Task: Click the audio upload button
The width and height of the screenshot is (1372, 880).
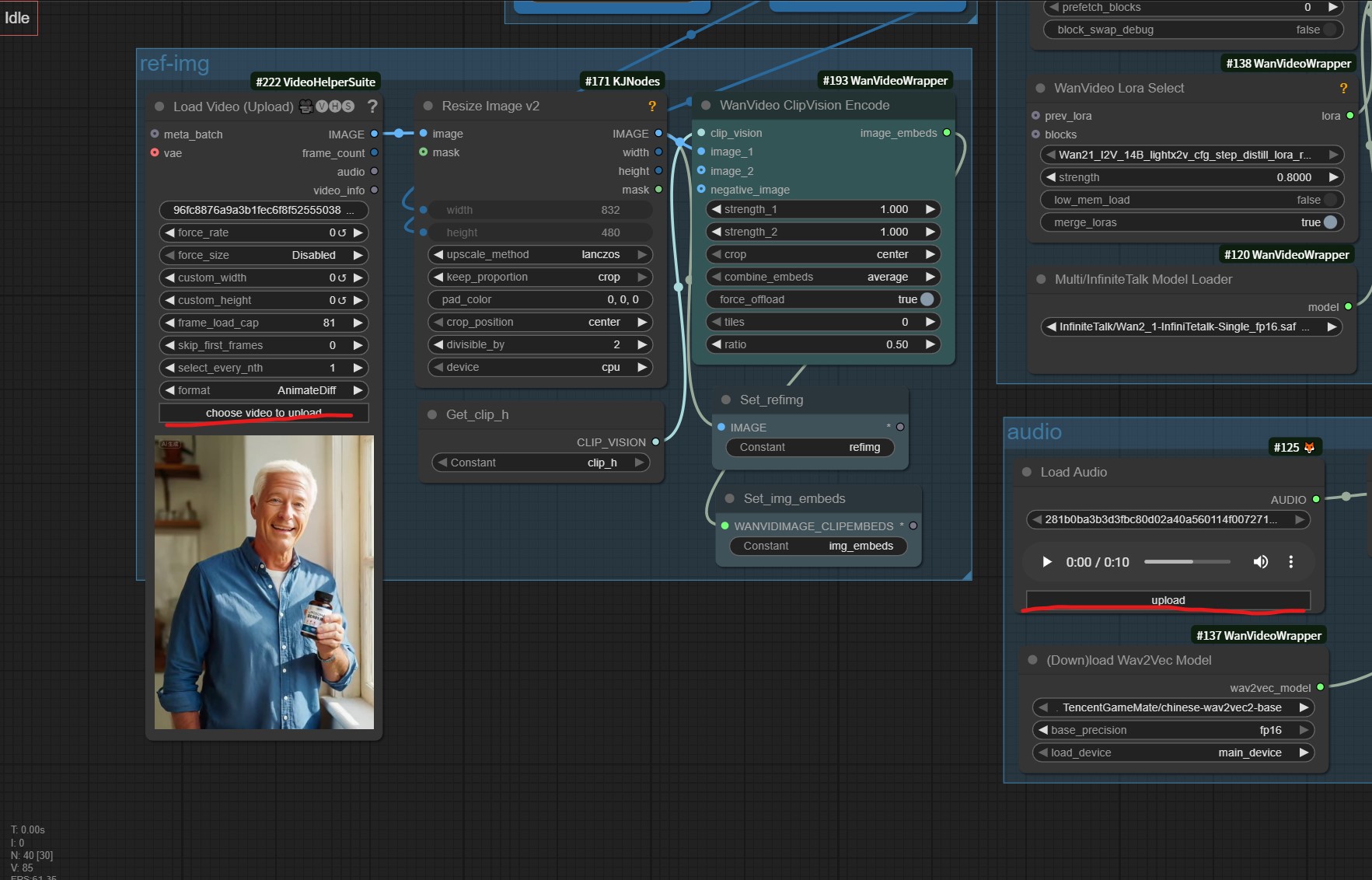Action: tap(1168, 600)
